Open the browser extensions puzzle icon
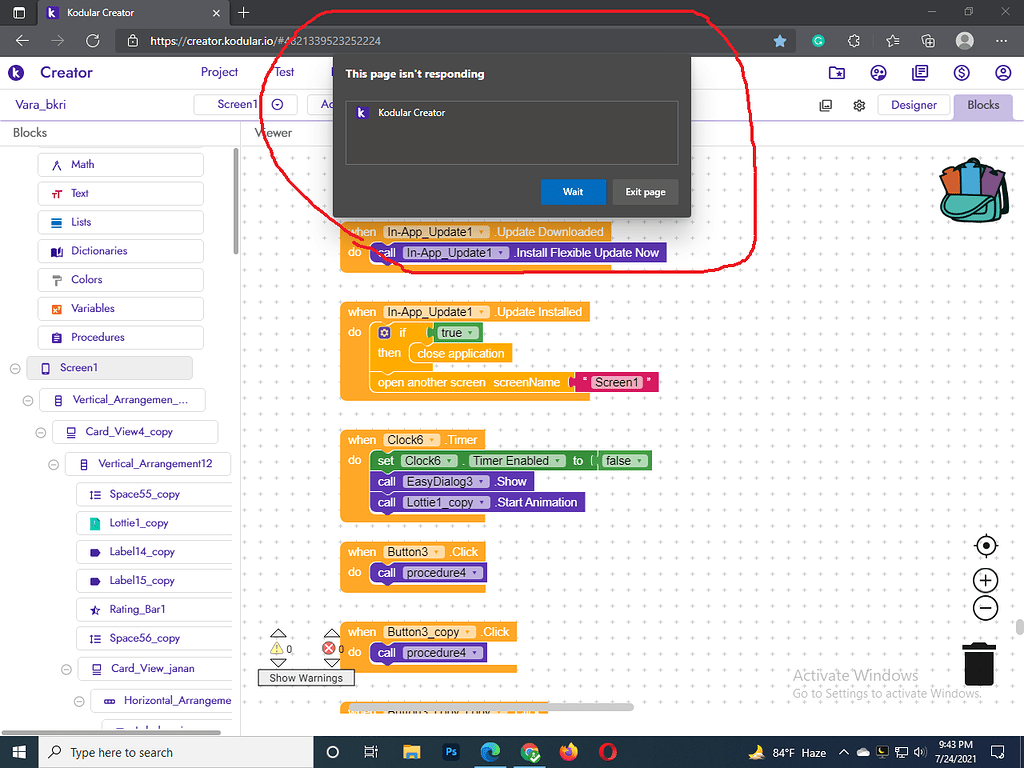1024x768 pixels. pos(854,41)
